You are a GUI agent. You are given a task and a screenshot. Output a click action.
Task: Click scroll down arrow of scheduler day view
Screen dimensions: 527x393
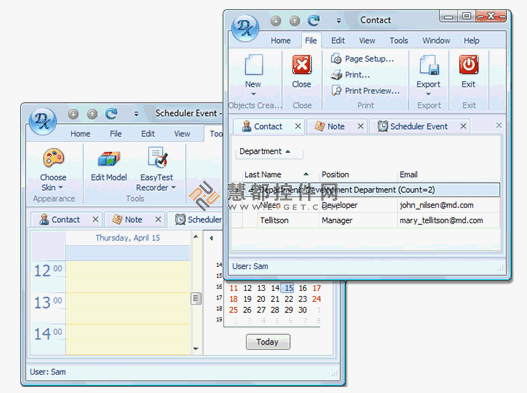[196, 349]
